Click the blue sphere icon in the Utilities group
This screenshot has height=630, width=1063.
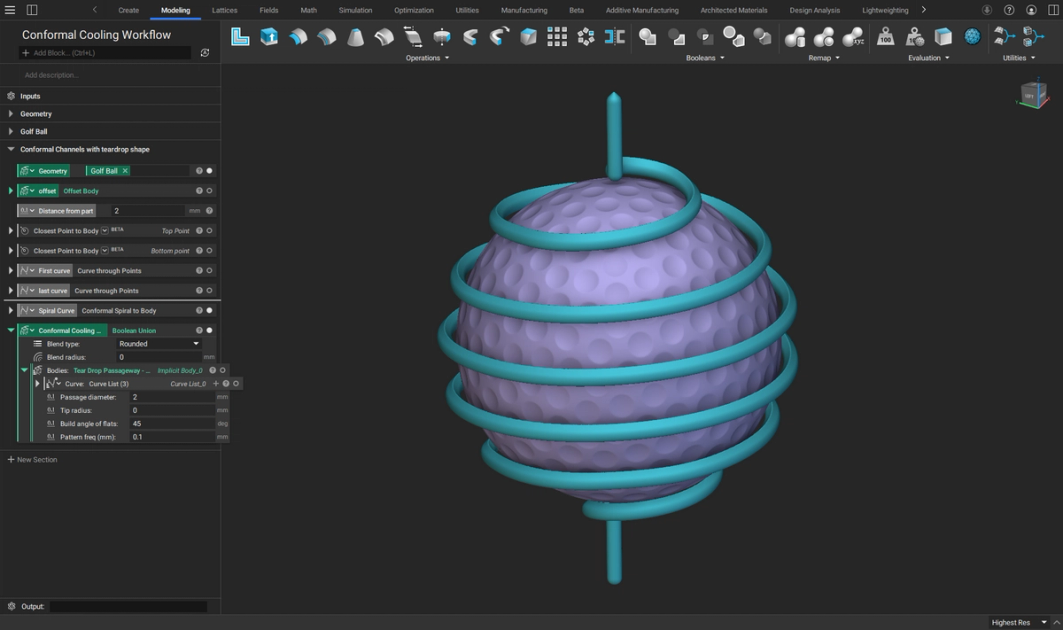click(x=973, y=36)
